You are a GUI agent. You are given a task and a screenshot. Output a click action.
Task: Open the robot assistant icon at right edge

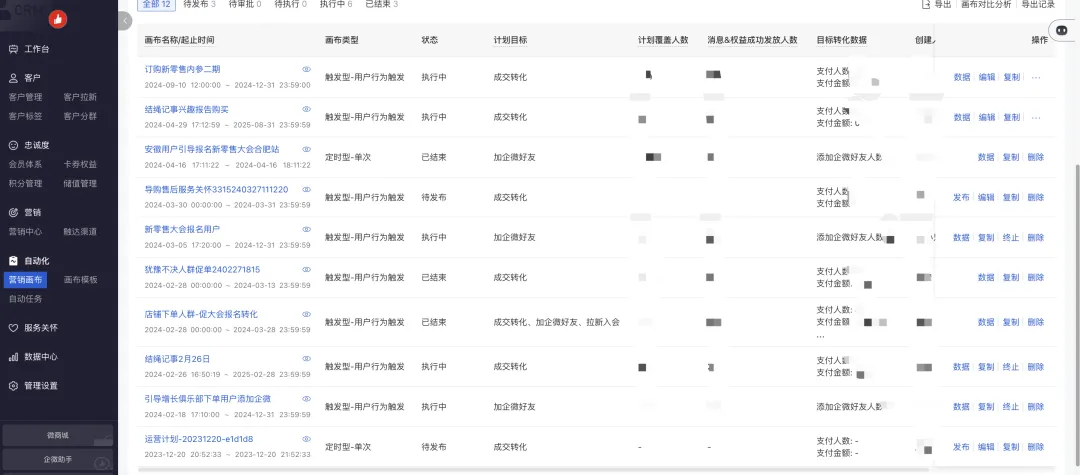pyautogui.click(x=1063, y=32)
